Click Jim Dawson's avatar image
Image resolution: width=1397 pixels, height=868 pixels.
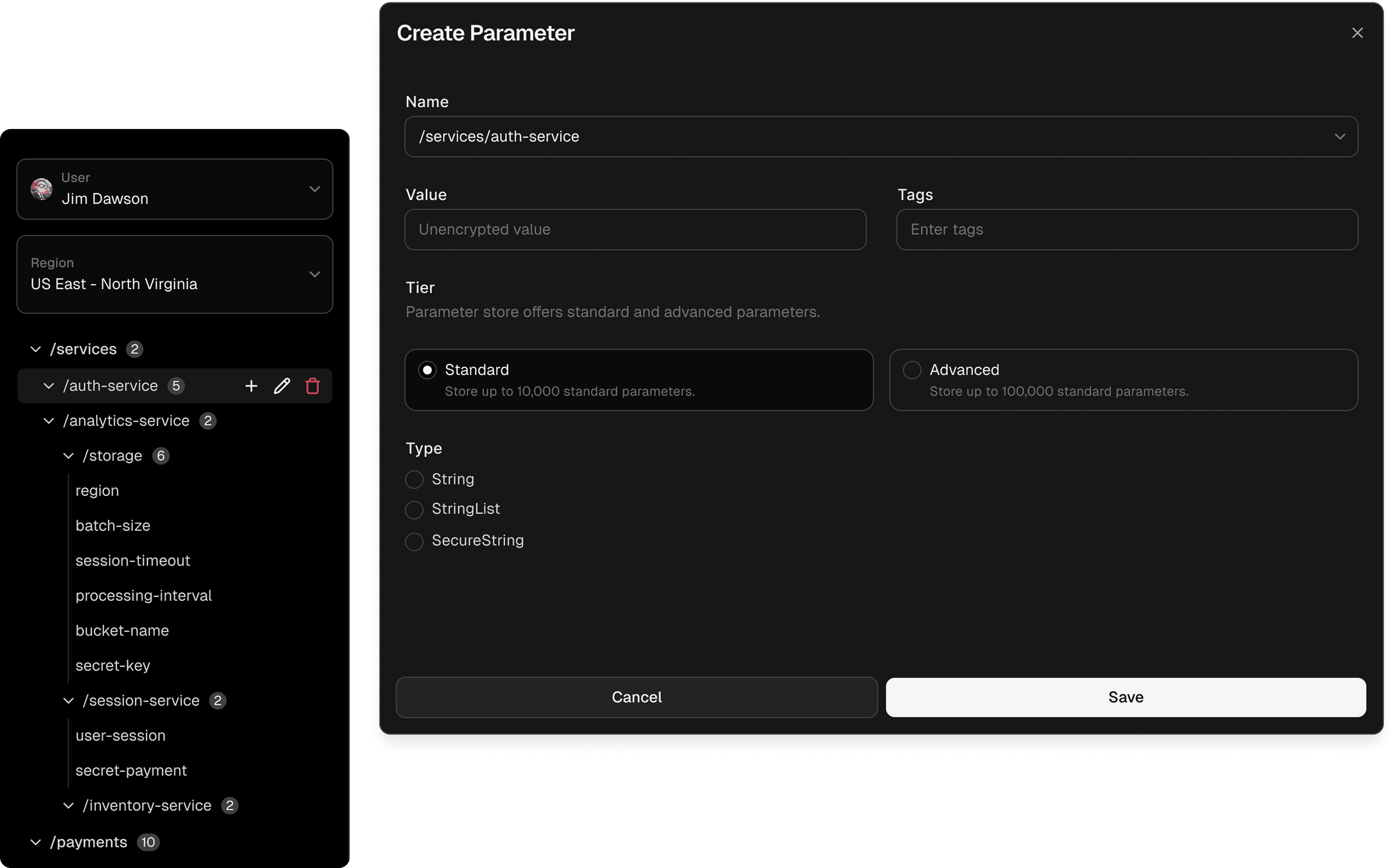click(x=41, y=189)
